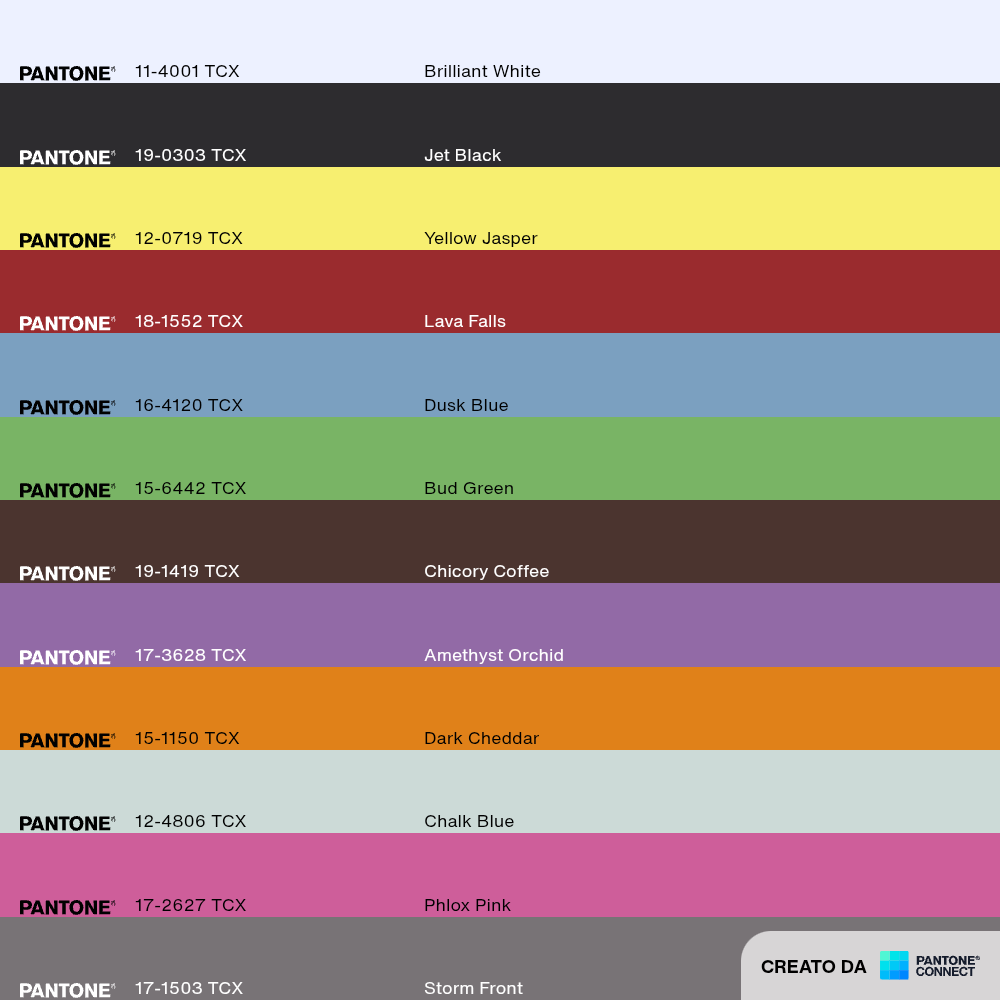Select the Amethyst Orchid purple swatch
The width and height of the screenshot is (1000, 1000).
click(500, 625)
